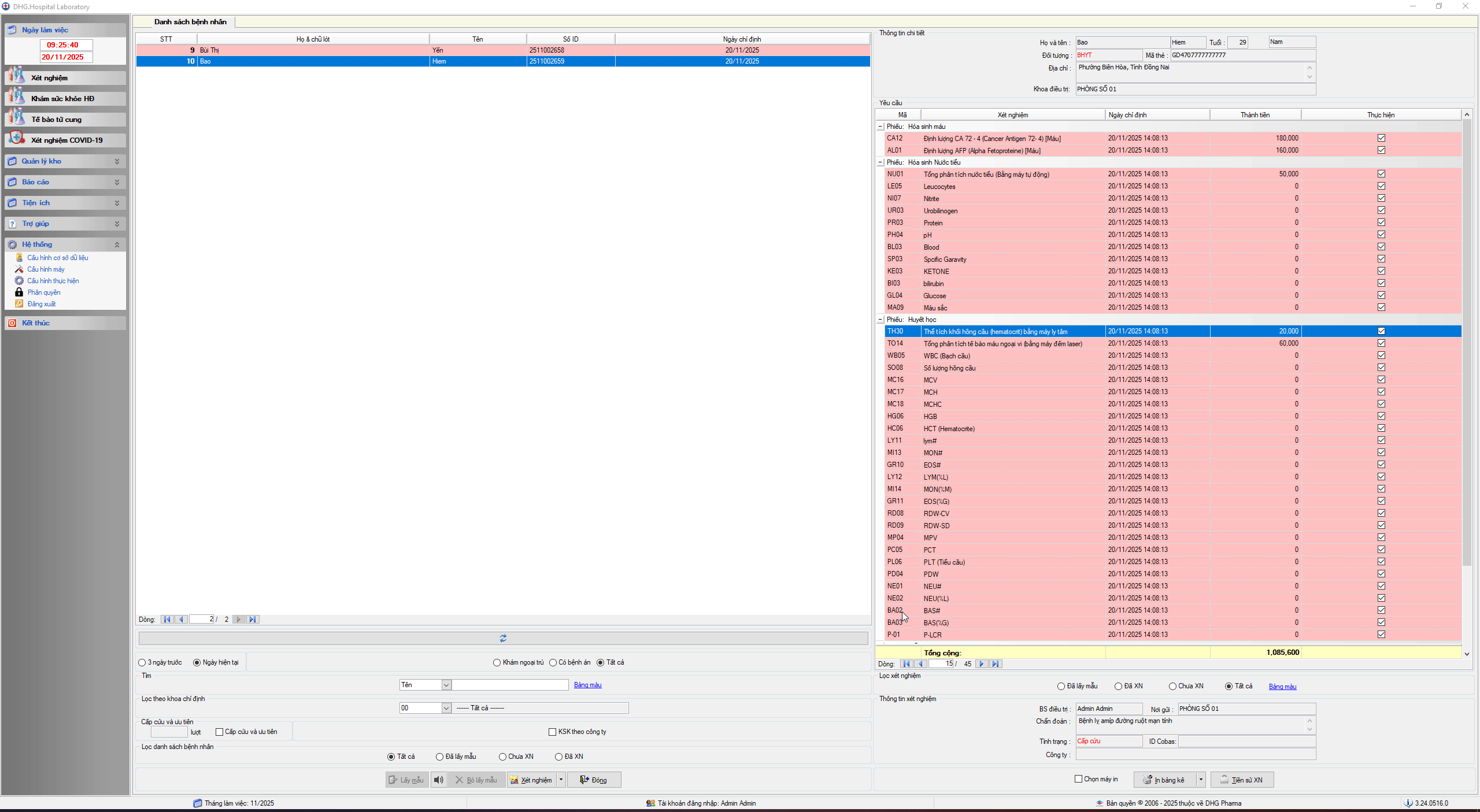The width and height of the screenshot is (1480, 812).
Task: Open Phân quyền lock item
Action: [x=43, y=292]
